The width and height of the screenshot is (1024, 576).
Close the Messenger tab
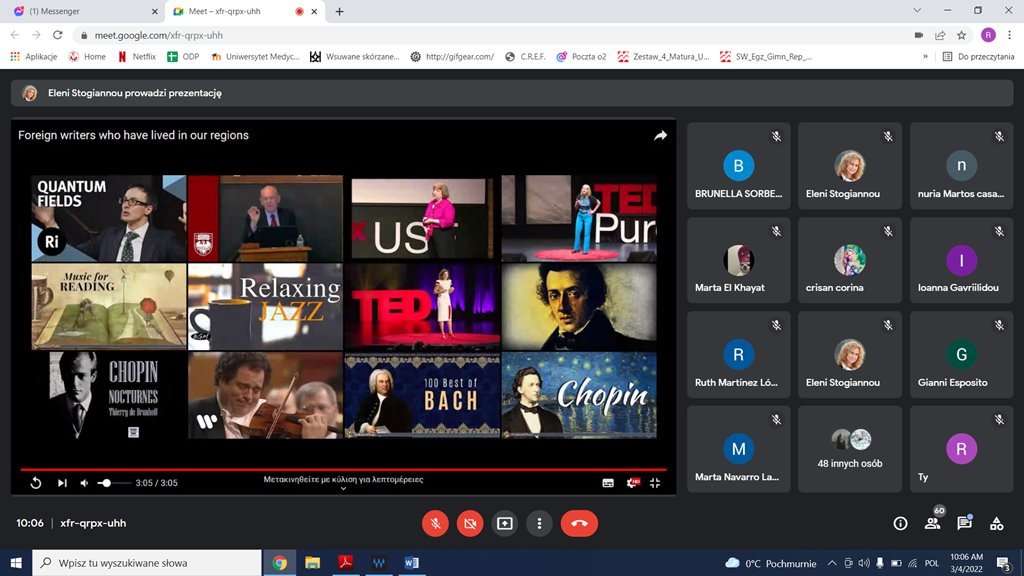(155, 11)
